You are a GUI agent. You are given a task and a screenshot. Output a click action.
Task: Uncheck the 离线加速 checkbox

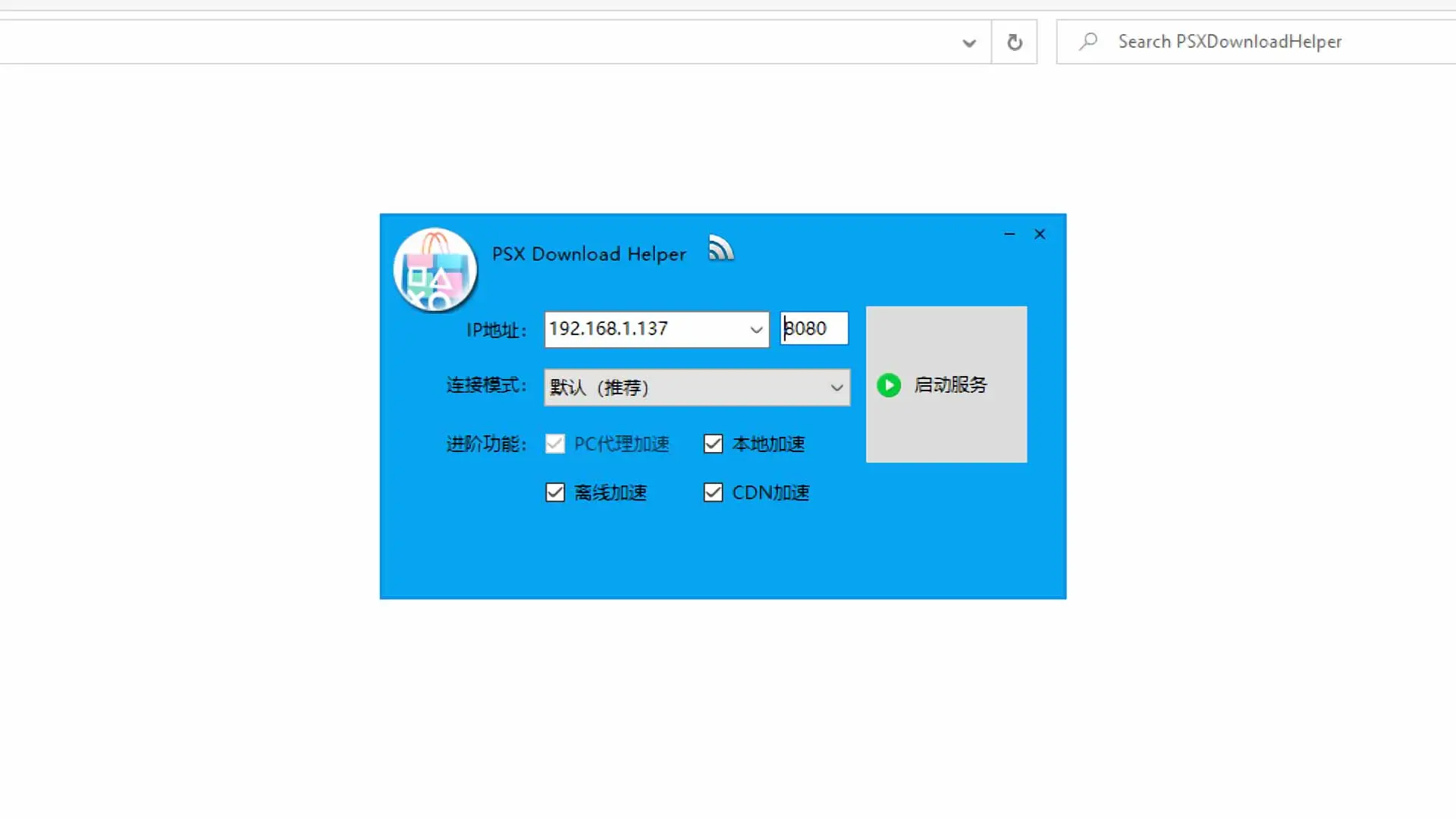(555, 493)
